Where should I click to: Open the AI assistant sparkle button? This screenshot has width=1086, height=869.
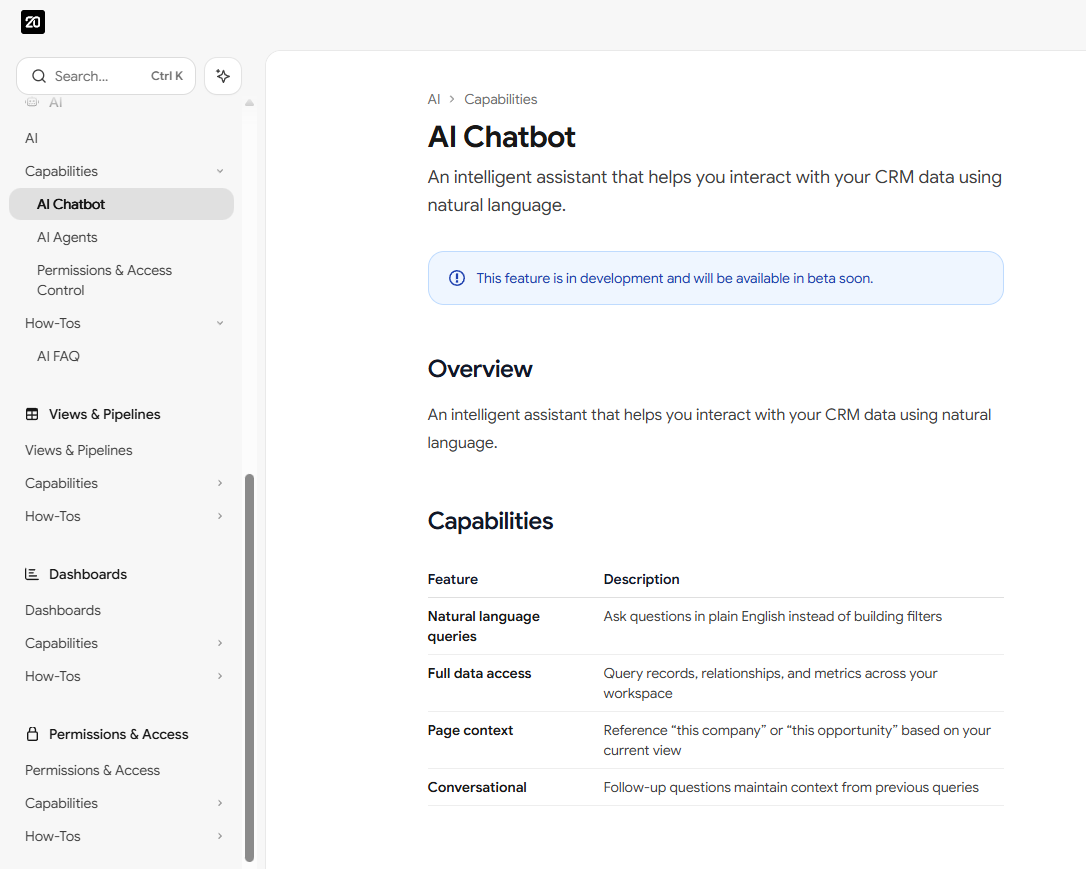tap(223, 76)
